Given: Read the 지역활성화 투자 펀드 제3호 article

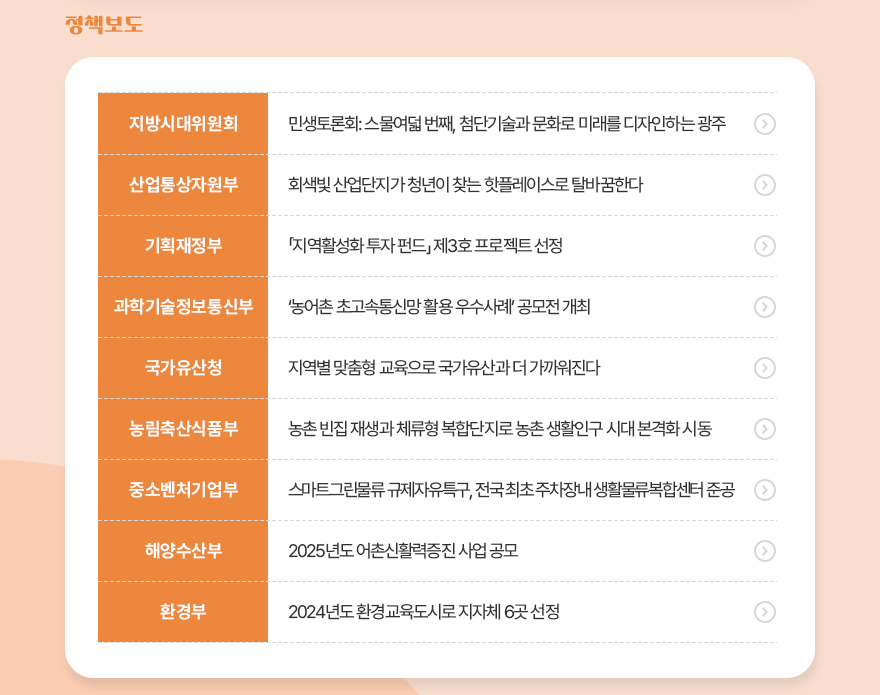Looking at the screenshot, I should [425, 246].
